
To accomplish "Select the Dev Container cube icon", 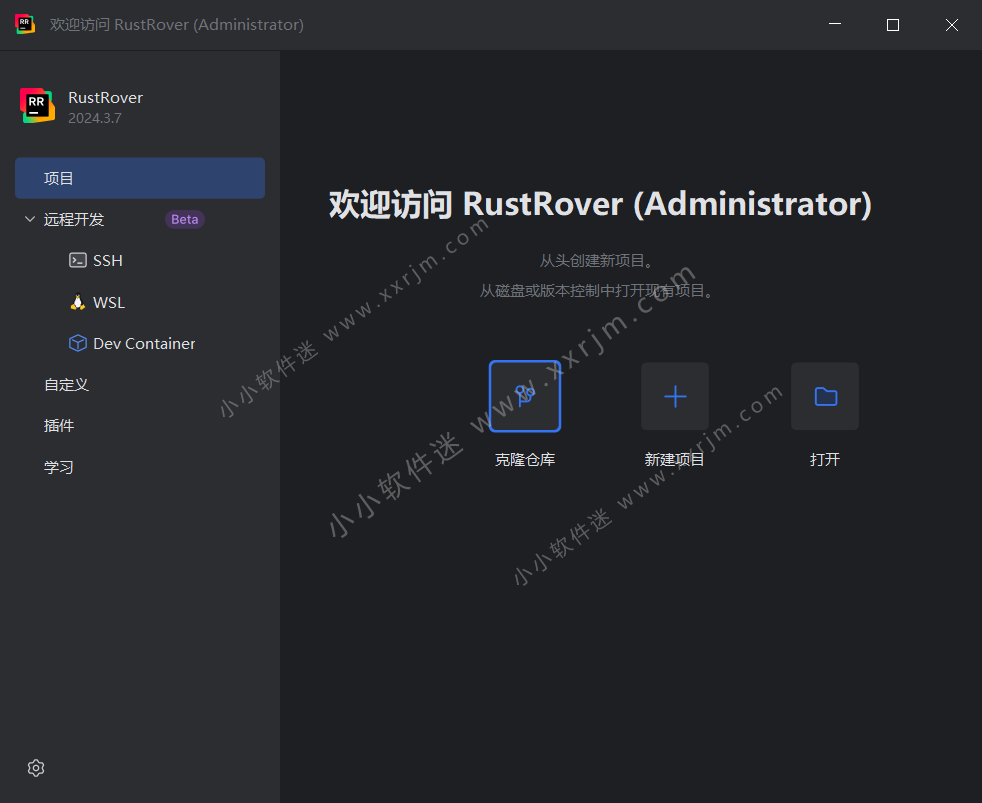I will [78, 343].
